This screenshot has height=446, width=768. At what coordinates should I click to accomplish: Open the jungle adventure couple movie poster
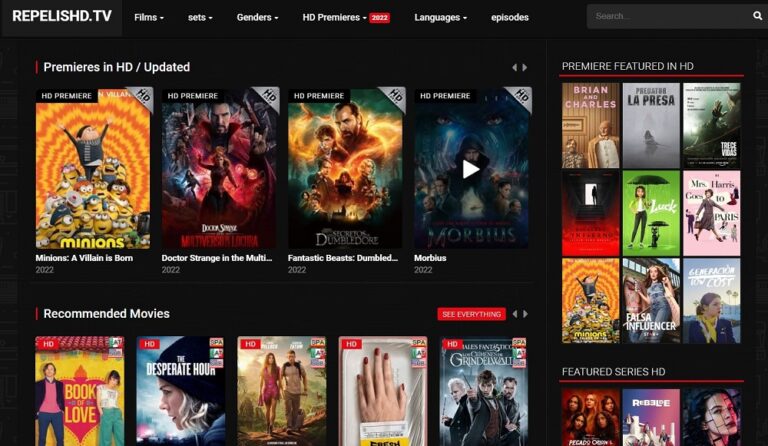click(x=282, y=391)
